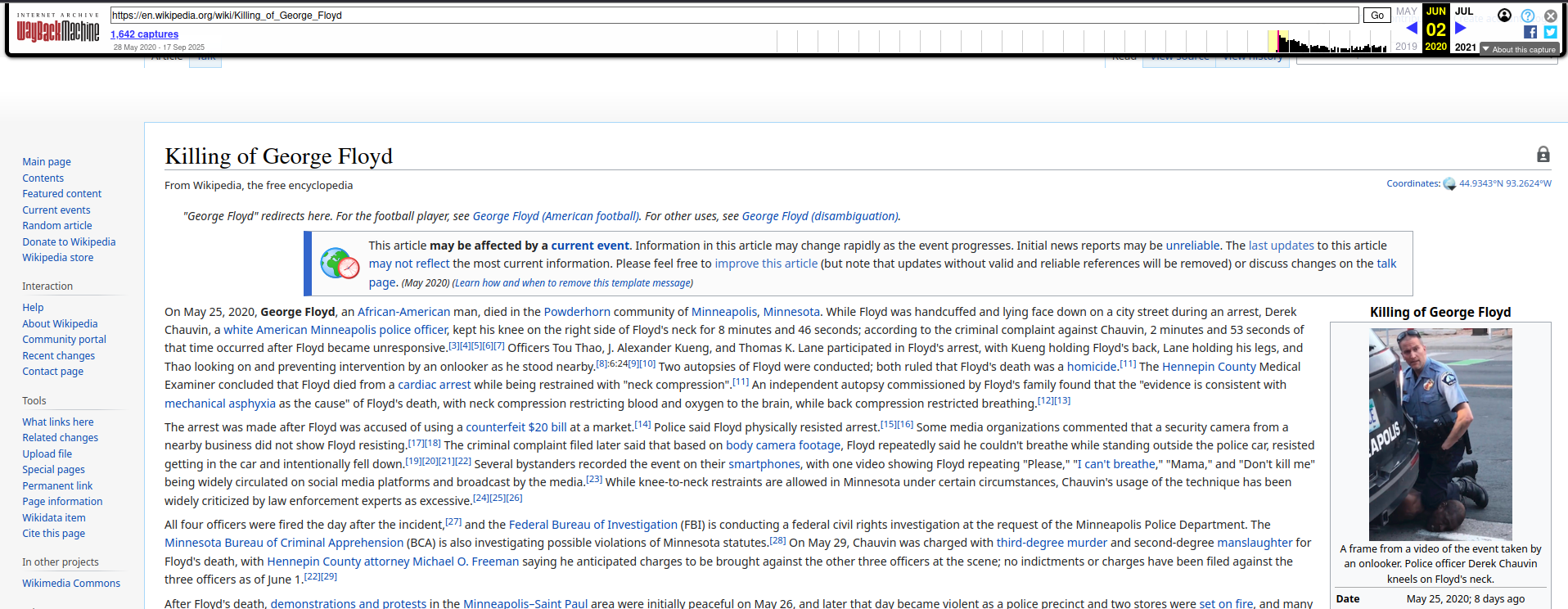Viewport: 1568px width, 609px height.
Task: Open Related changes tool
Action: tap(60, 438)
